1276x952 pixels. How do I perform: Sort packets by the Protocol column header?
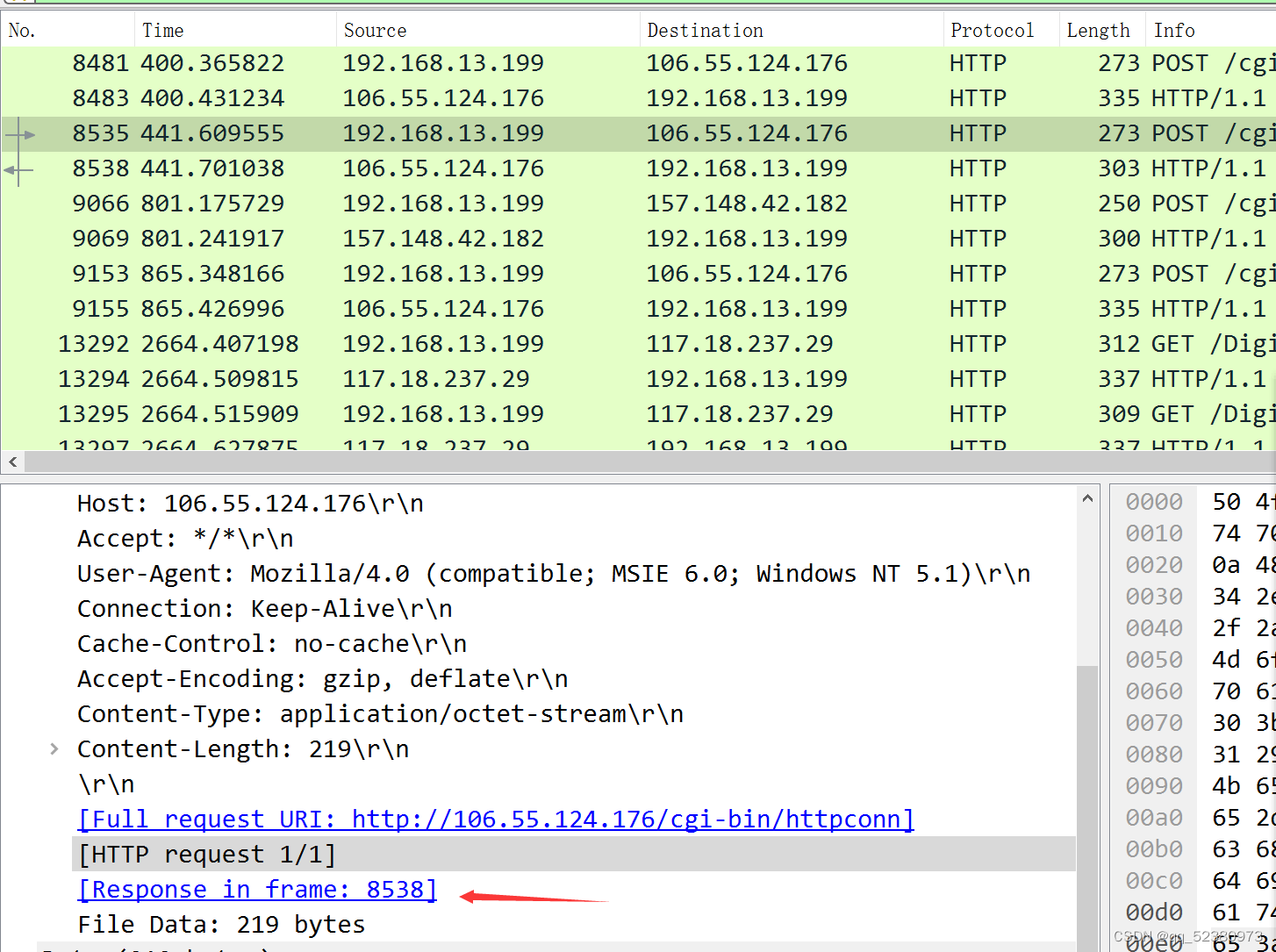(1000, 31)
